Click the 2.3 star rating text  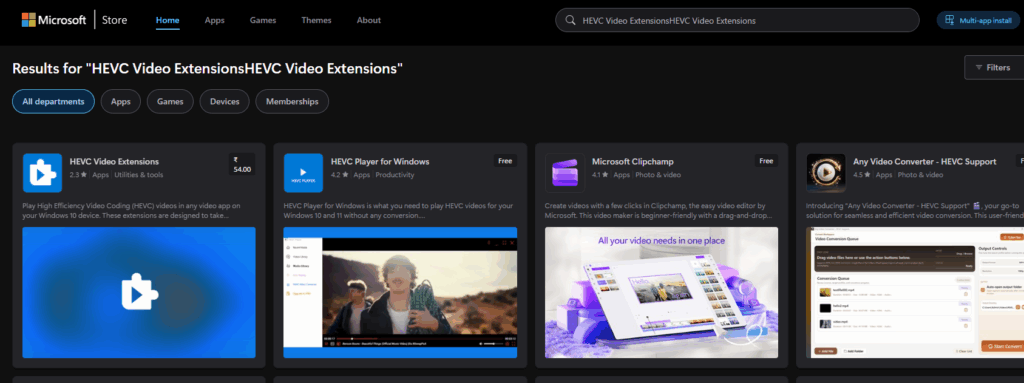click(78, 175)
